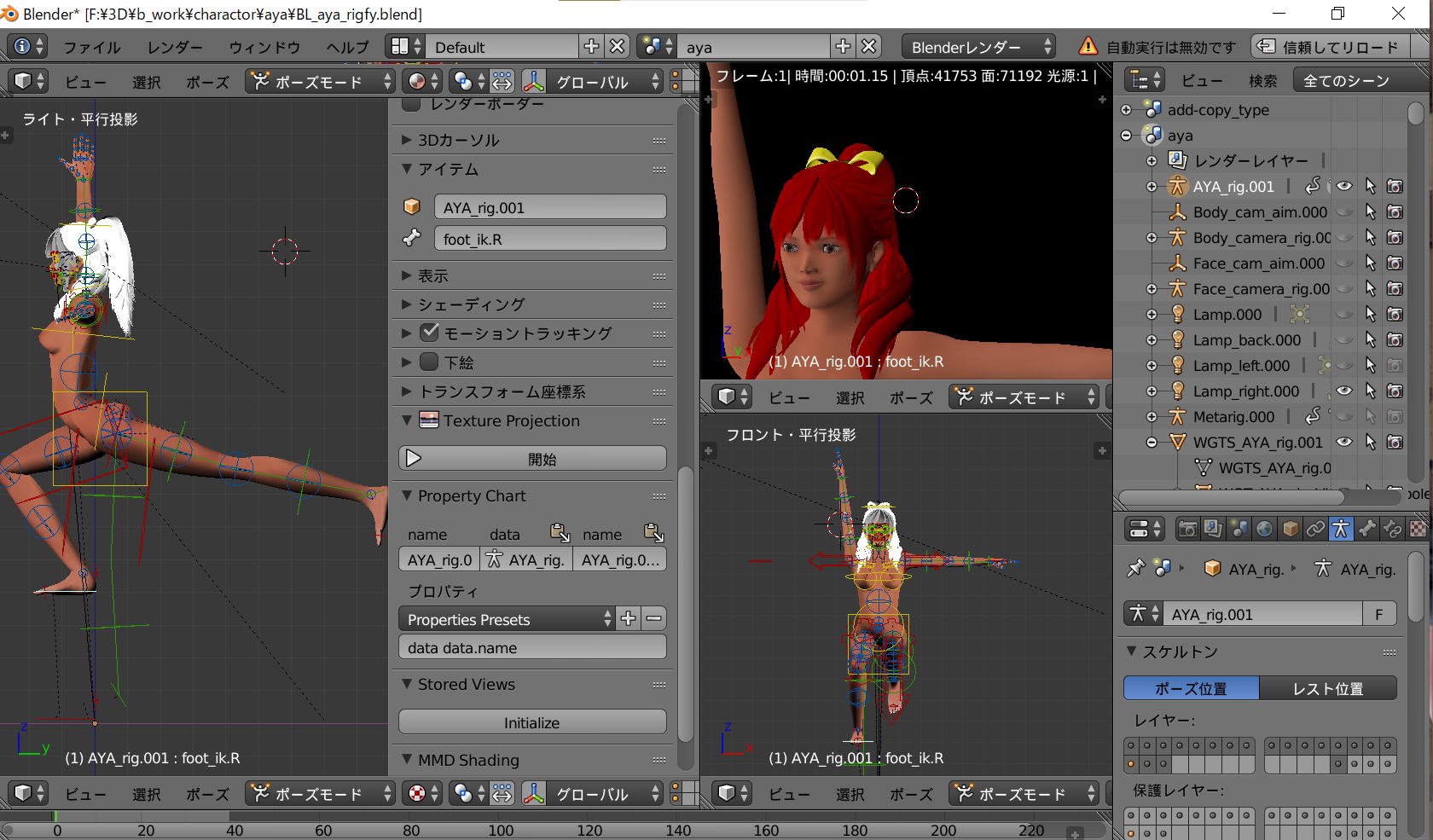The height and width of the screenshot is (840, 1433).
Task: Open the Properties Presets dropdown
Action: pyautogui.click(x=505, y=619)
